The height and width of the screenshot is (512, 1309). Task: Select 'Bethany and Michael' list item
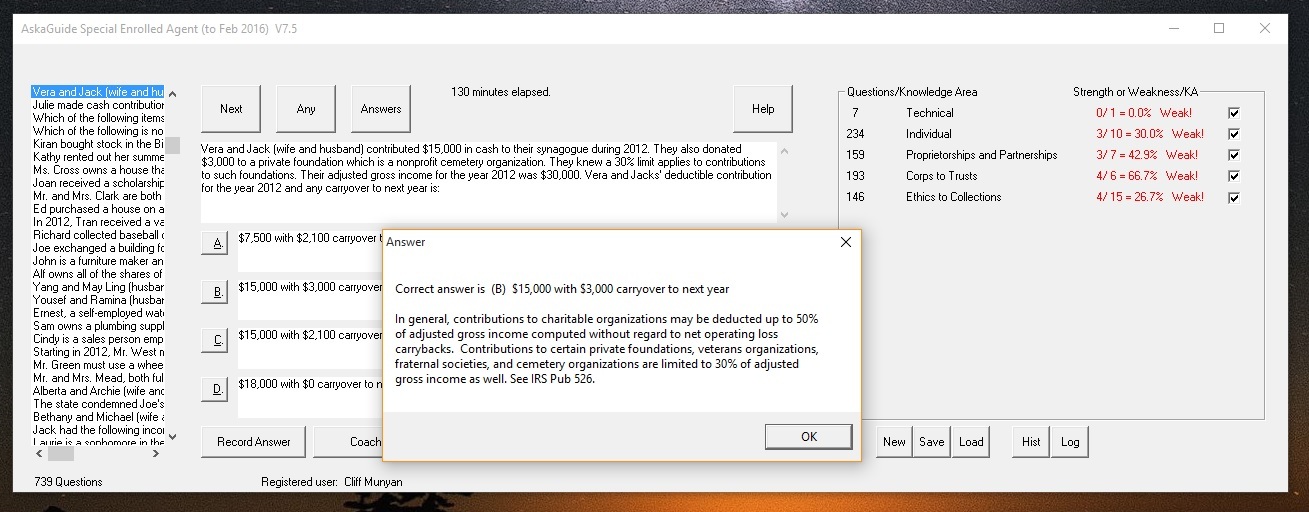[98, 417]
